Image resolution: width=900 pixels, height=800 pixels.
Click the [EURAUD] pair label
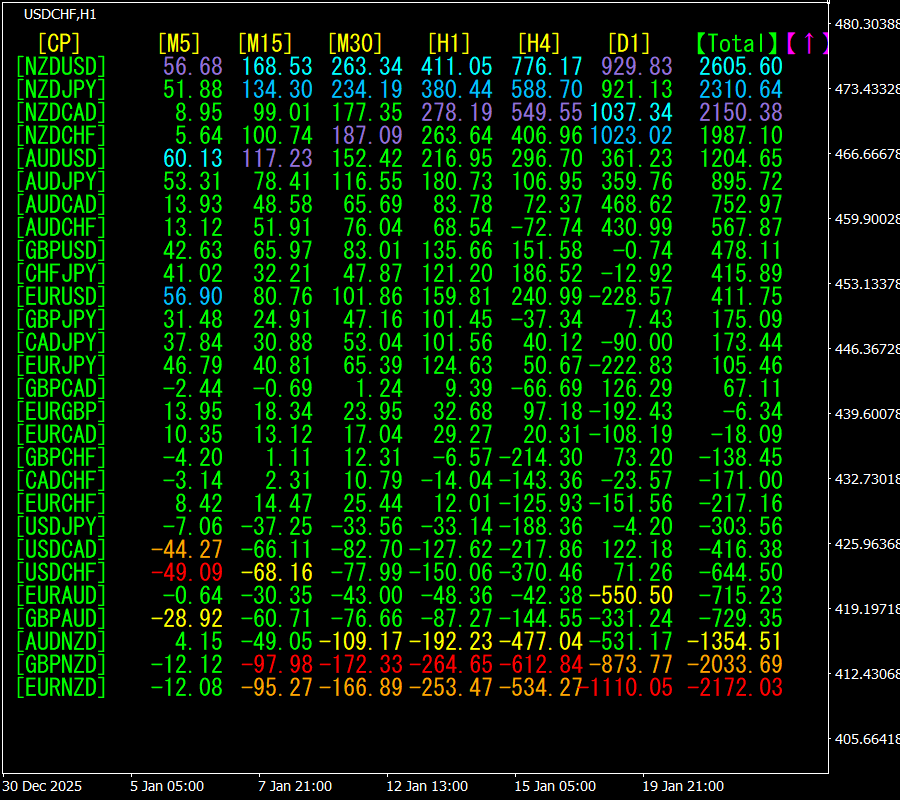coord(61,595)
